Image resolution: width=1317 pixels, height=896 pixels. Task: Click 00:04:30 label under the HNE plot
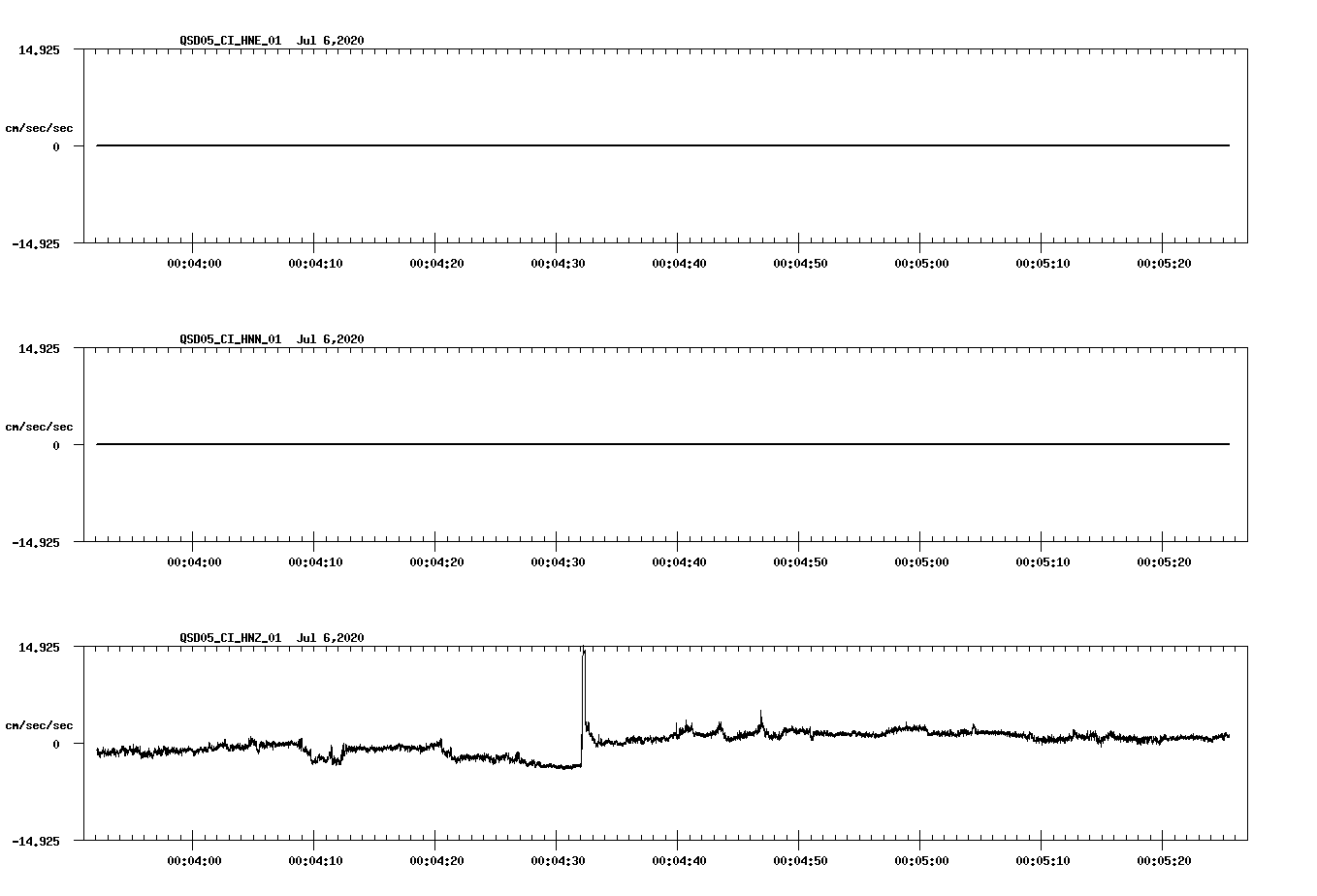point(558,263)
